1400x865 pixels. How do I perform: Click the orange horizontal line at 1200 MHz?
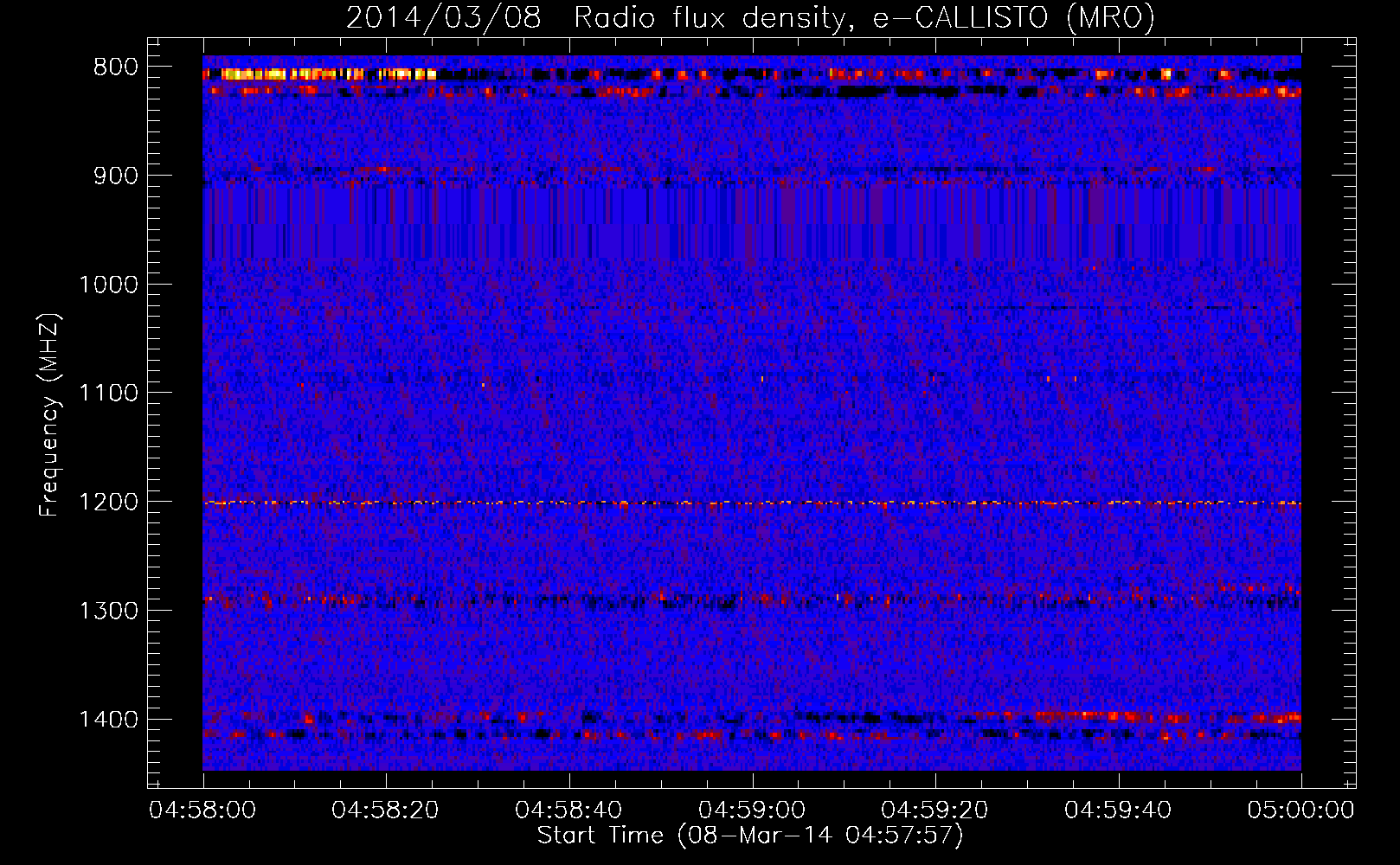click(752, 503)
